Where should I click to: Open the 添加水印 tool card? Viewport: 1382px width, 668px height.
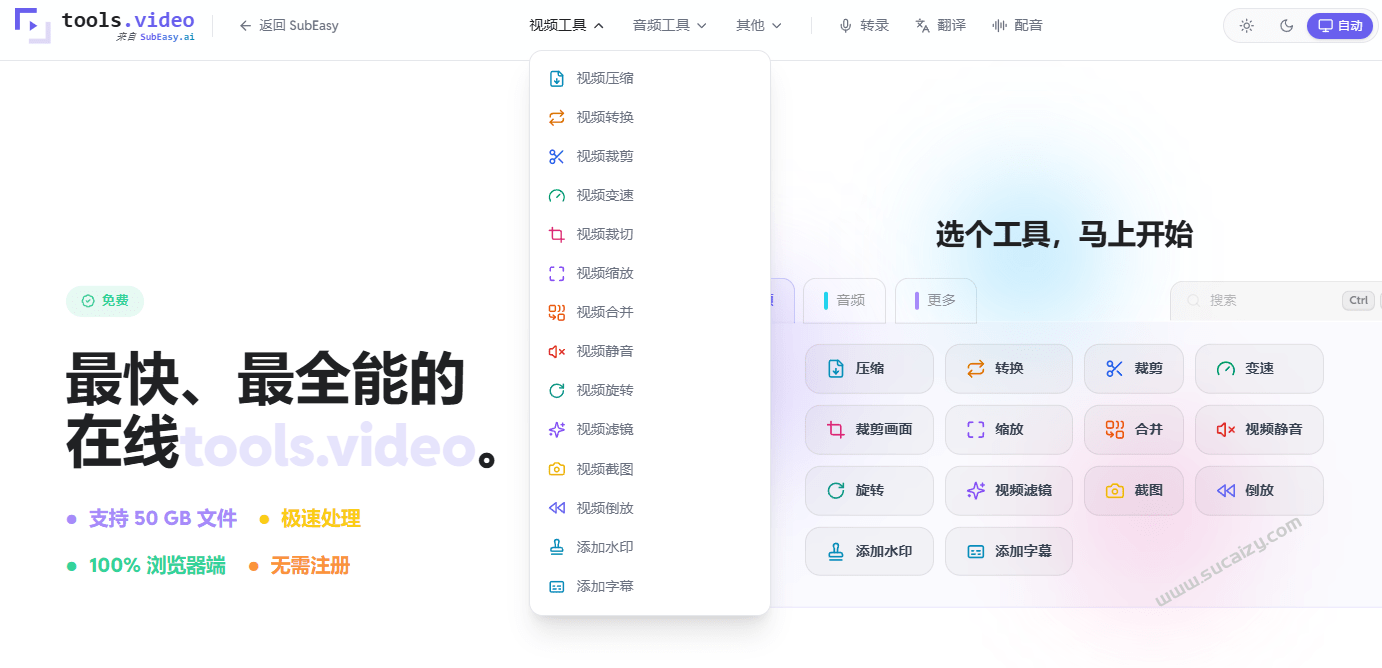coord(869,551)
